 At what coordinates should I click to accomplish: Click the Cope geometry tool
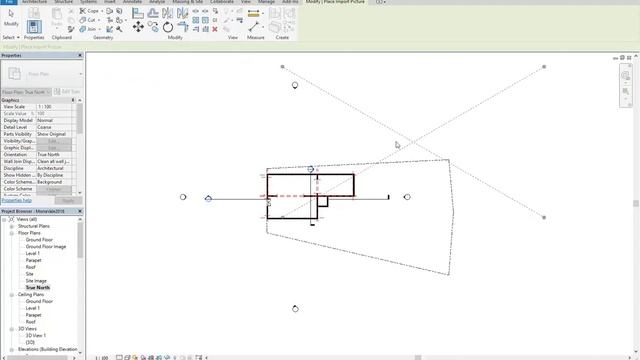coord(89,11)
